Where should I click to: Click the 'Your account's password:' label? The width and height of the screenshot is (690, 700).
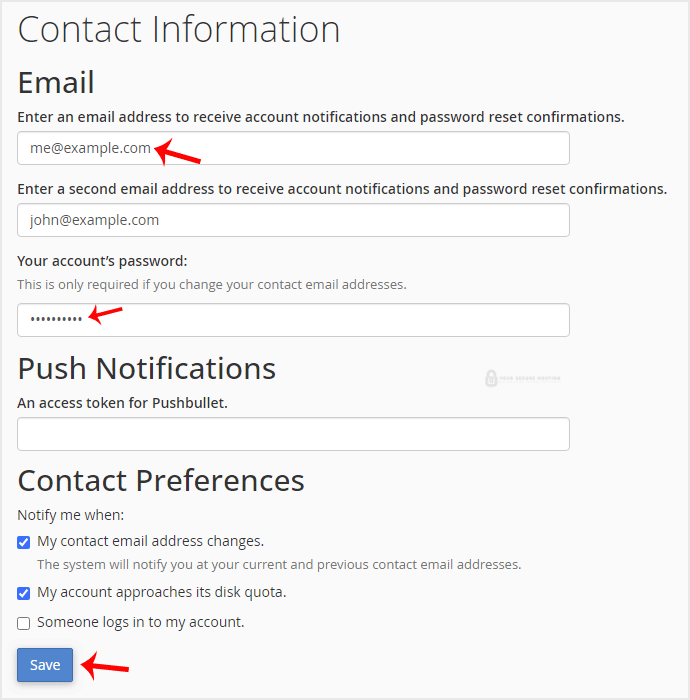tap(102, 261)
